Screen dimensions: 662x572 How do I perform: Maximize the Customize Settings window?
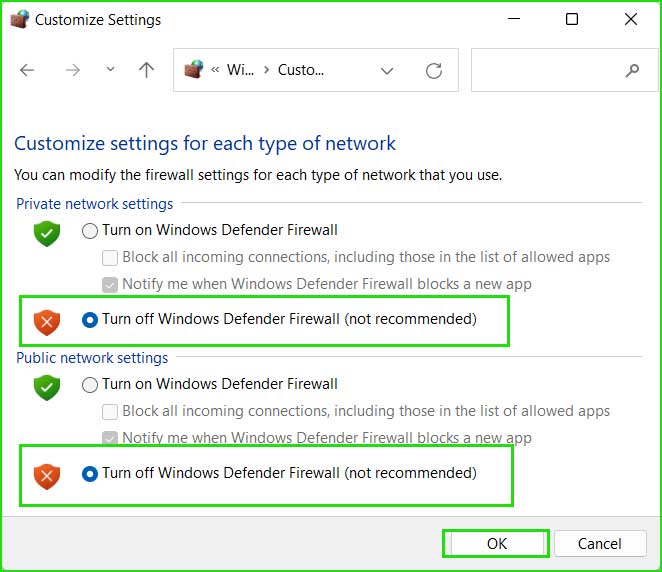point(572,19)
